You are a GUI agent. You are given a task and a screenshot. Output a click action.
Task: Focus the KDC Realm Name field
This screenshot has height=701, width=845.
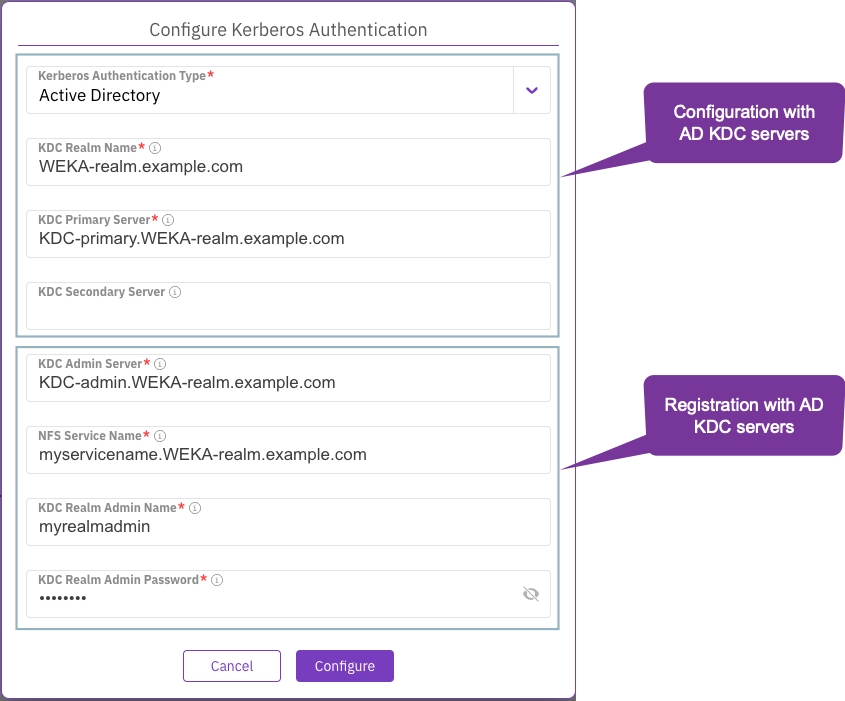coord(288,167)
